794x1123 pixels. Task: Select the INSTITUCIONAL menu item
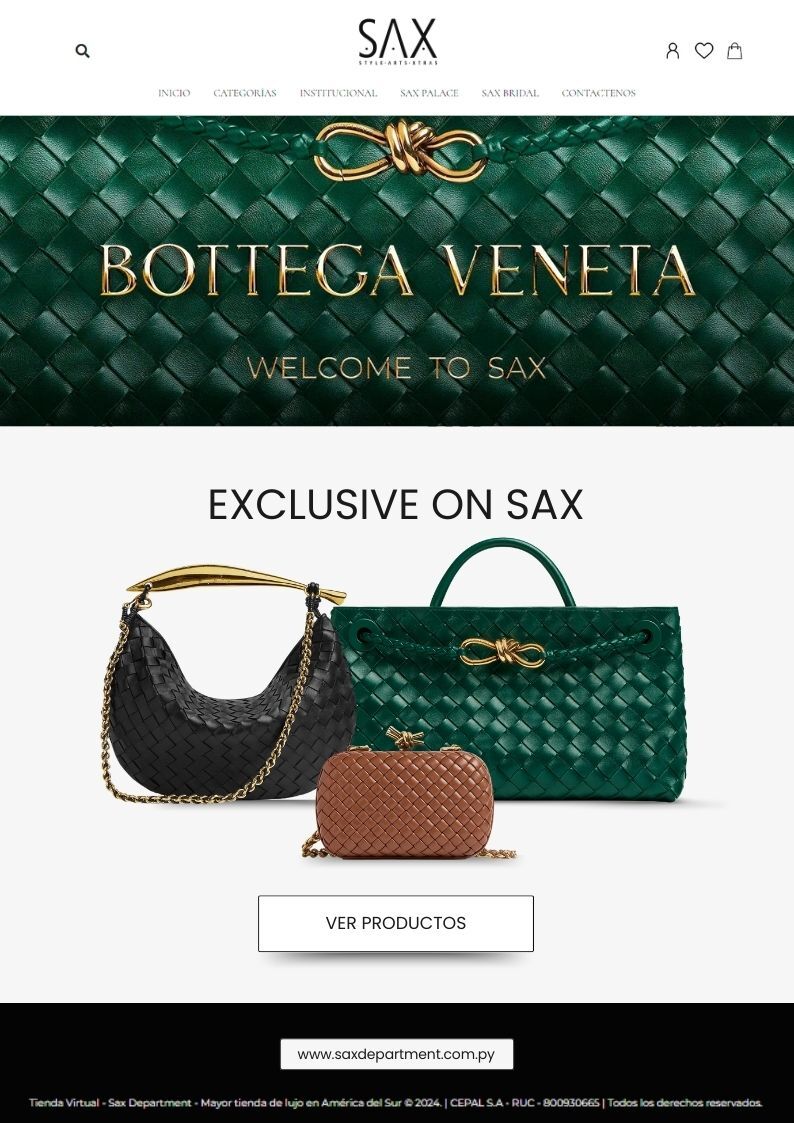(x=338, y=93)
